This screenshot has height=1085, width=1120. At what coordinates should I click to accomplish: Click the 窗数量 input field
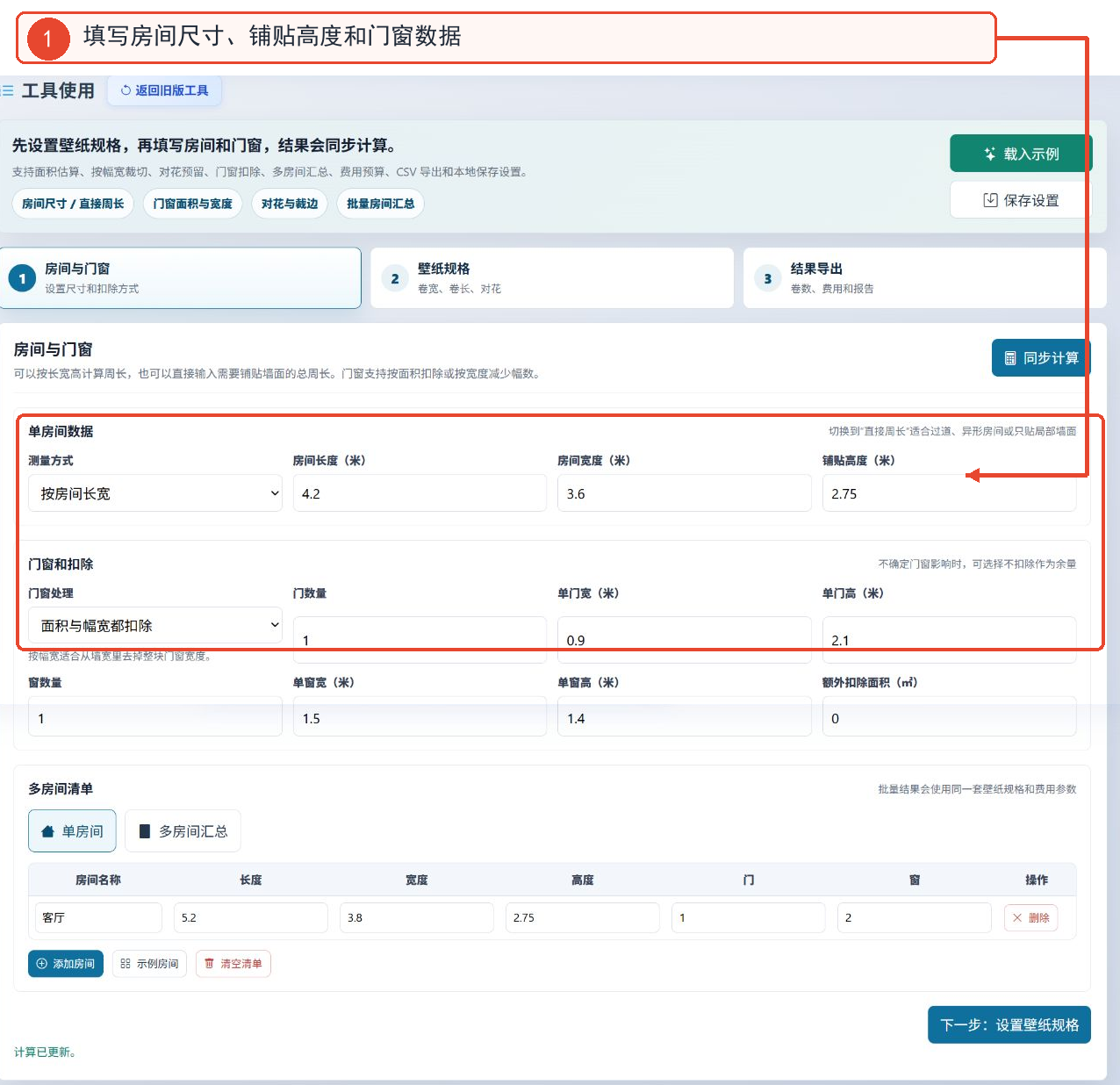(155, 716)
